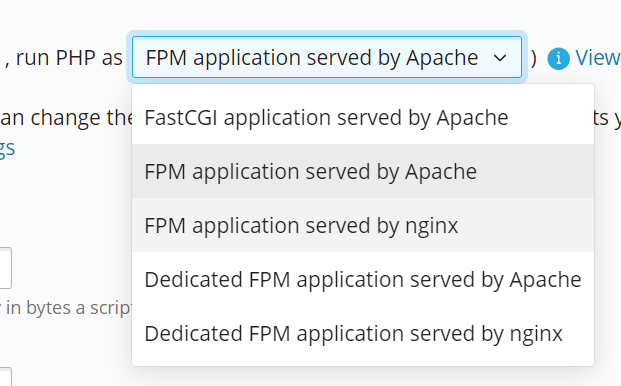Screen dimensions: 621x386
Task: Pick FPM application served by nginx
Action: (x=363, y=225)
